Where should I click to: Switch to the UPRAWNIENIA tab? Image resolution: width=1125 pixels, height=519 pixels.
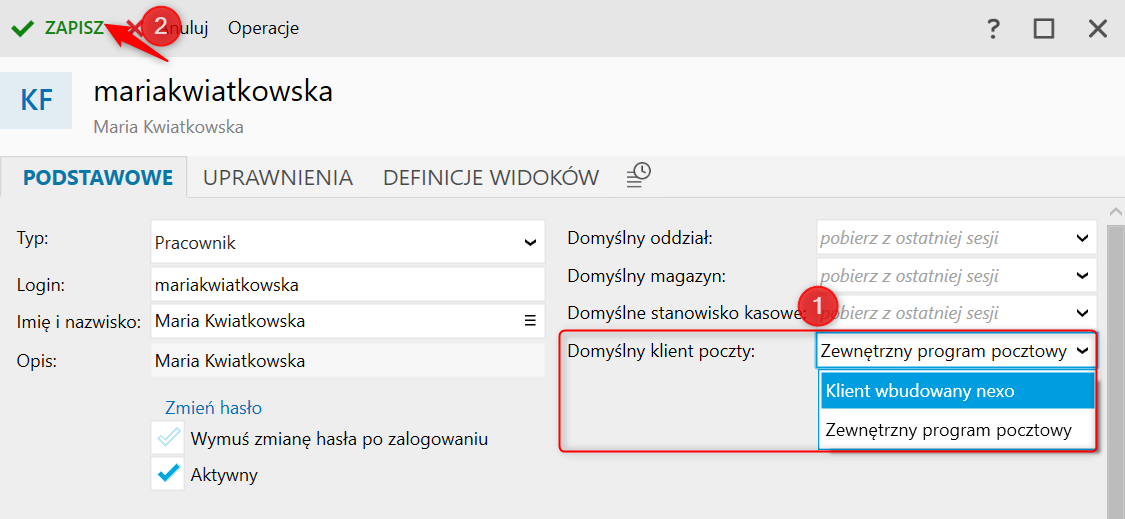[x=278, y=178]
